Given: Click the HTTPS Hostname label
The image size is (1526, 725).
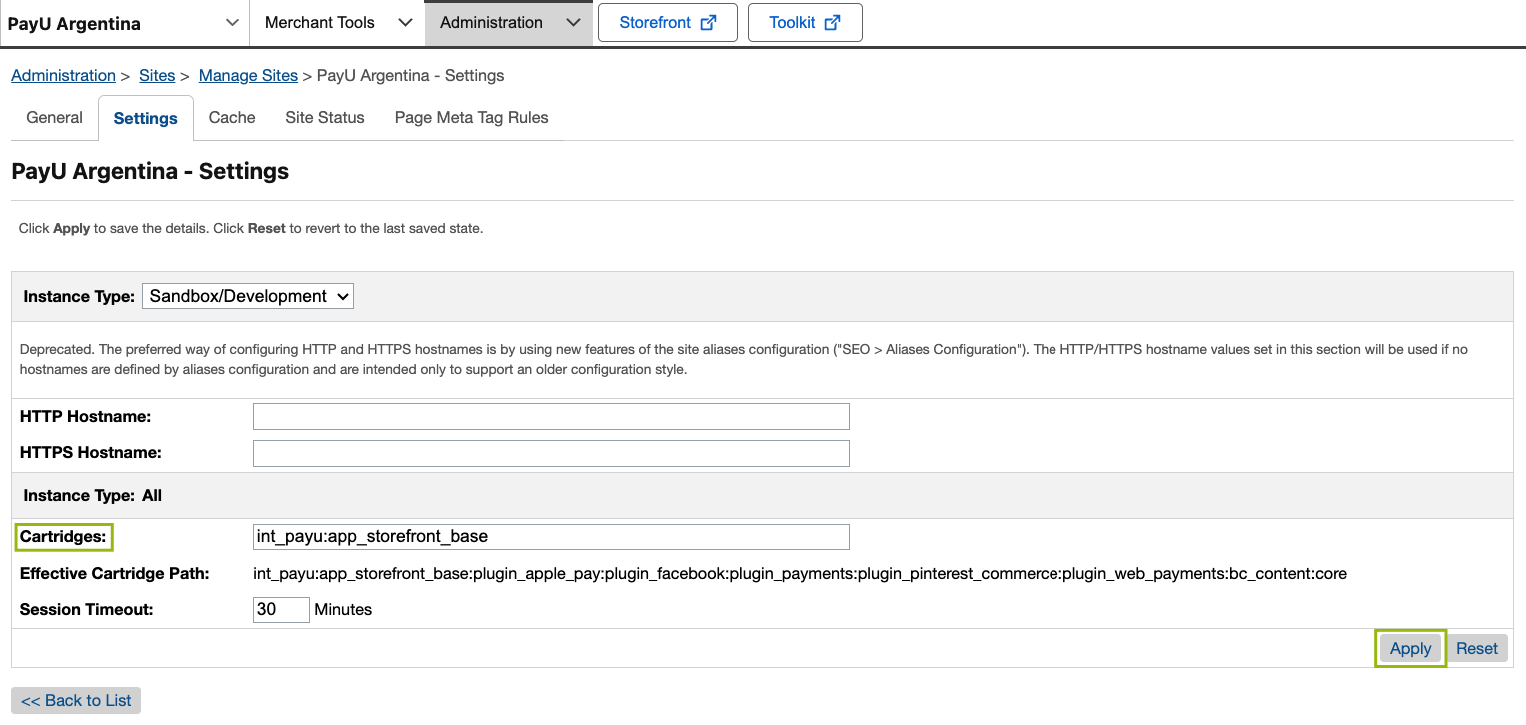Looking at the screenshot, I should pyautogui.click(x=91, y=453).
